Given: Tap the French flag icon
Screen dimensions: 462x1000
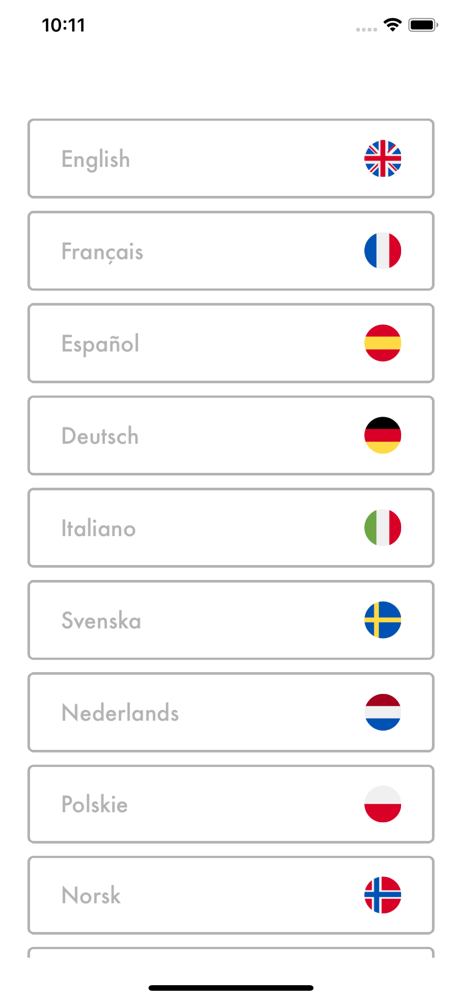Looking at the screenshot, I should click(x=383, y=251).
